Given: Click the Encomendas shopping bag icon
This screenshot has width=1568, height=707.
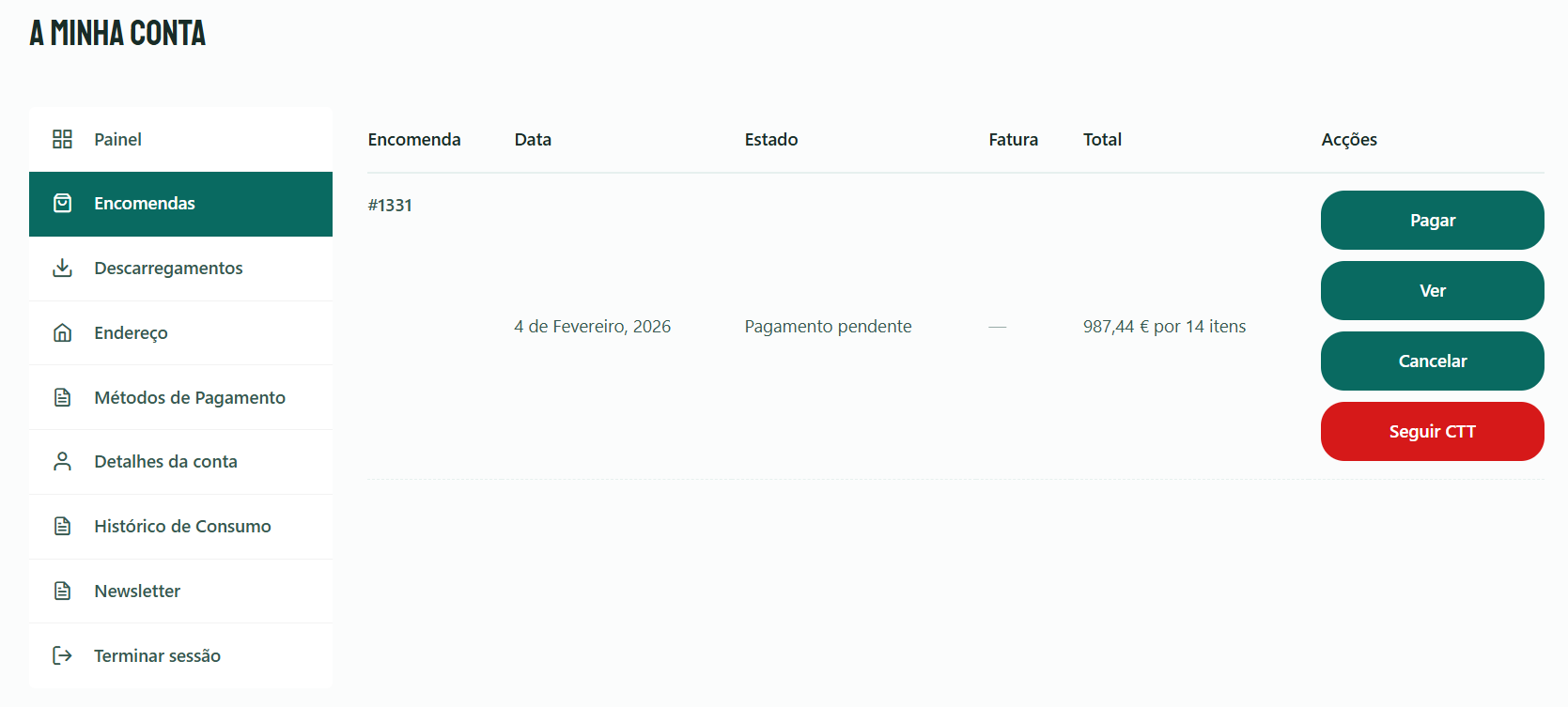Looking at the screenshot, I should [x=62, y=204].
